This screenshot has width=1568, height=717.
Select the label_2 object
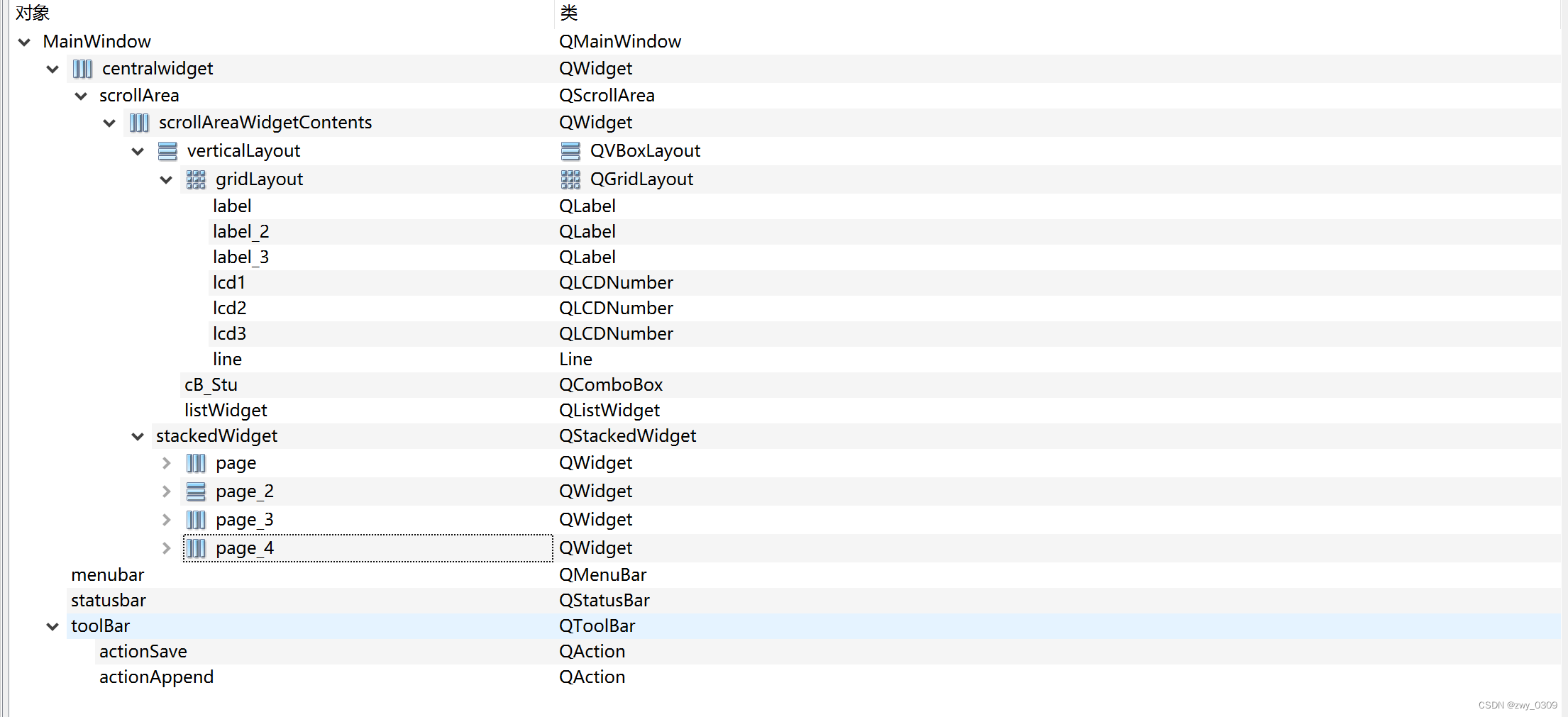241,232
